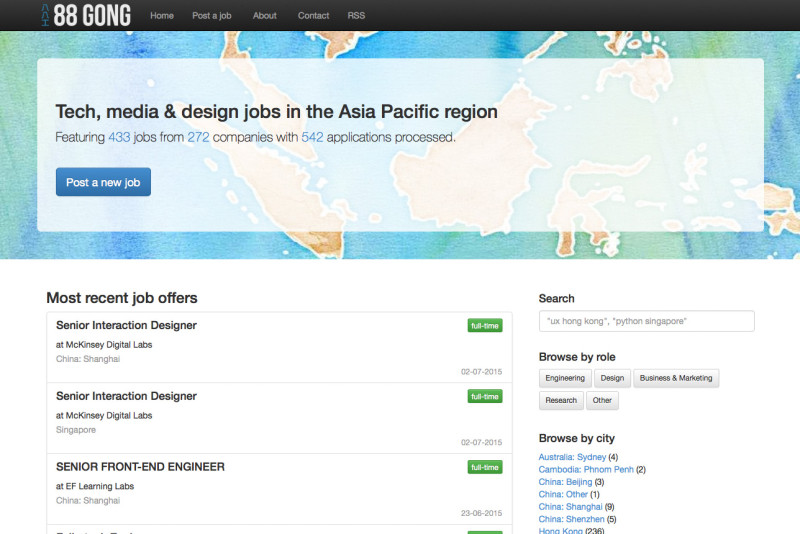Open the RSS feed link

[x=356, y=16]
